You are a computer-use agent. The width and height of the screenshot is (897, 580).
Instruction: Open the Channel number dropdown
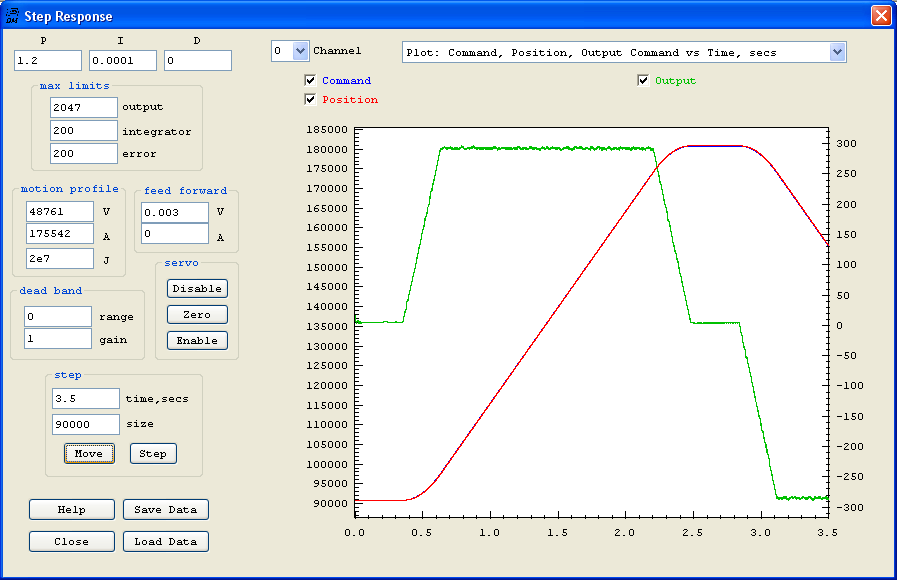click(301, 51)
